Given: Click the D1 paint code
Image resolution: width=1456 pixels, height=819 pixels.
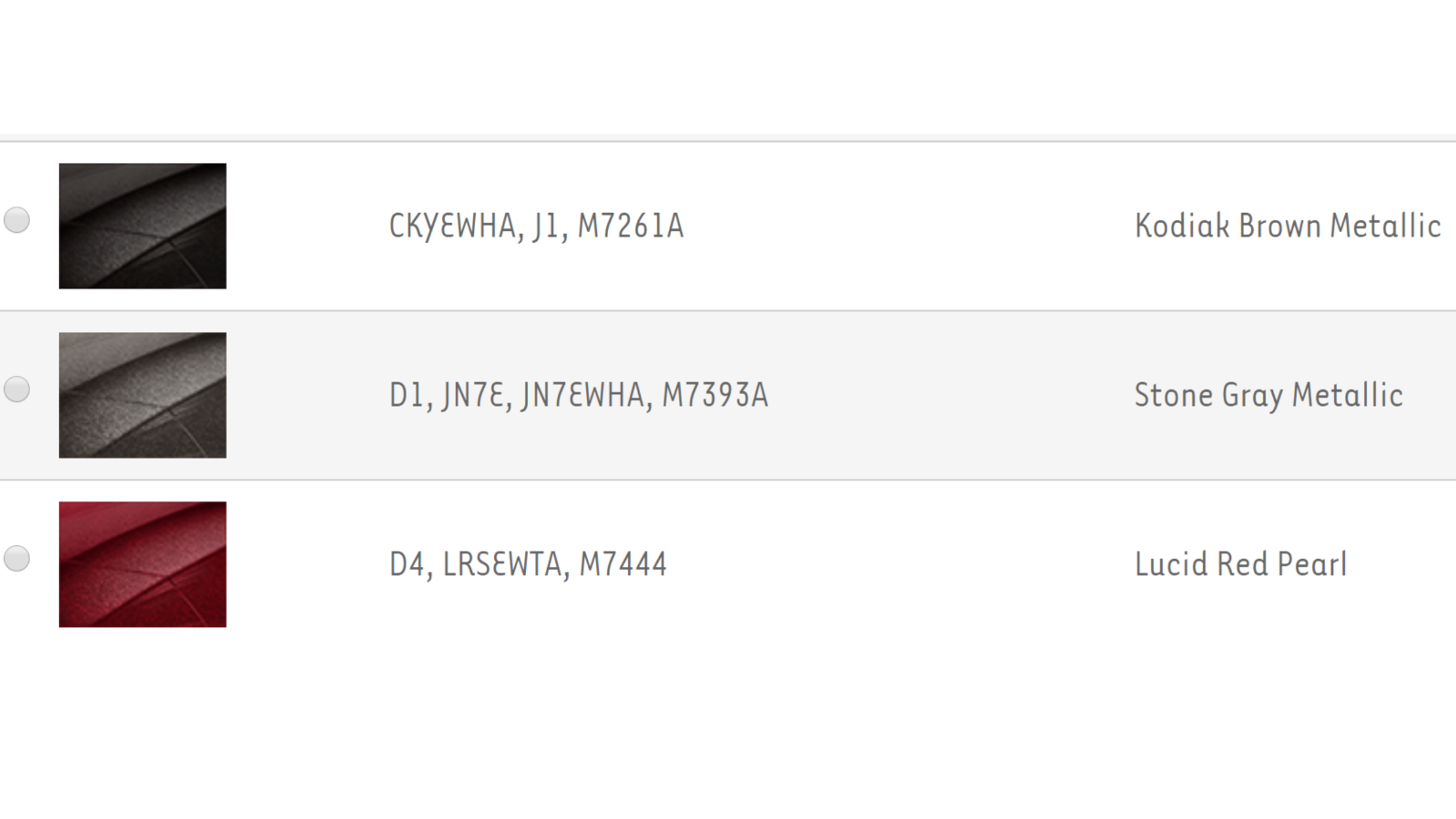Looking at the screenshot, I should click(406, 395).
